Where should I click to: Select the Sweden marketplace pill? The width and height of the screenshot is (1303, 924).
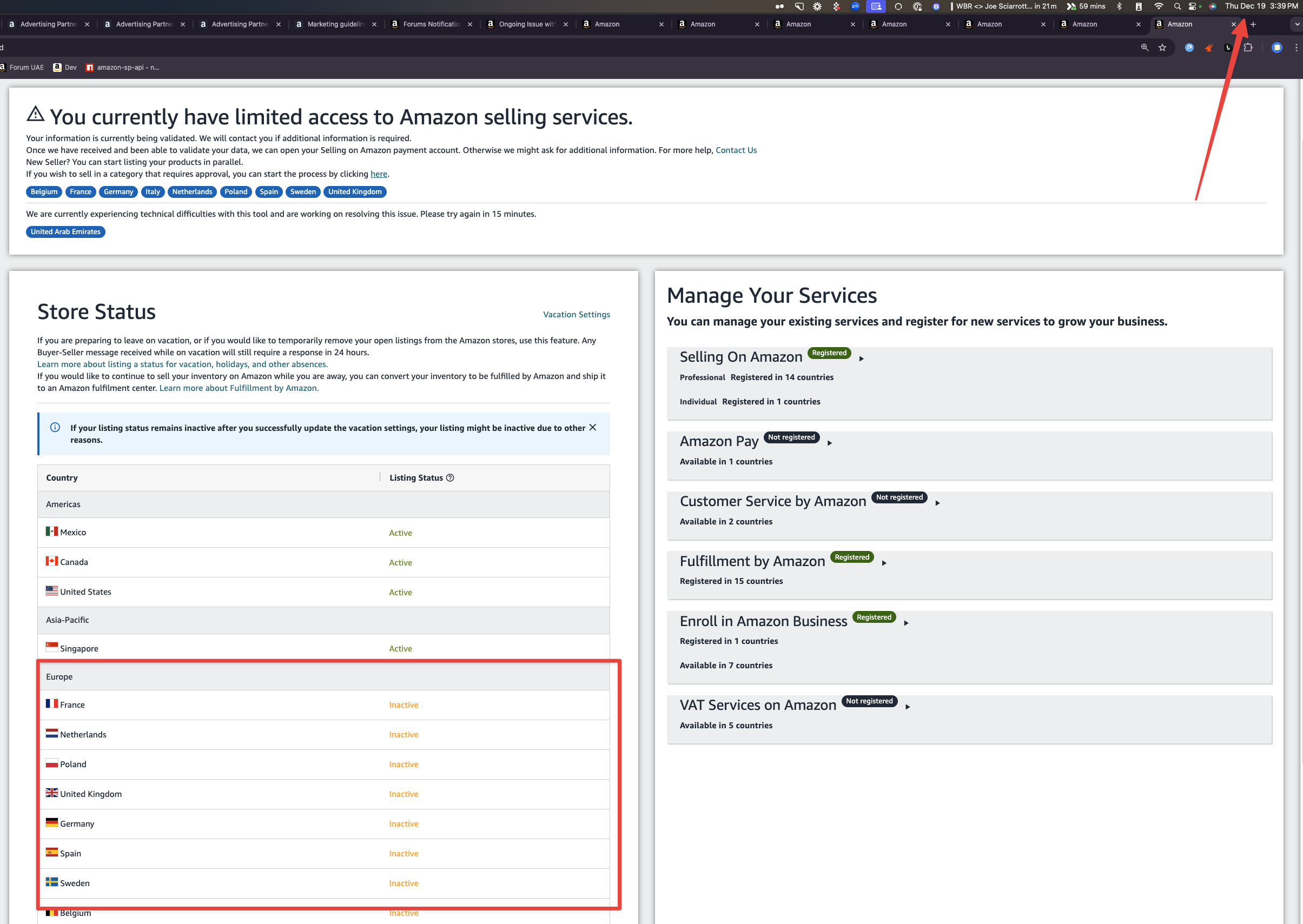303,192
